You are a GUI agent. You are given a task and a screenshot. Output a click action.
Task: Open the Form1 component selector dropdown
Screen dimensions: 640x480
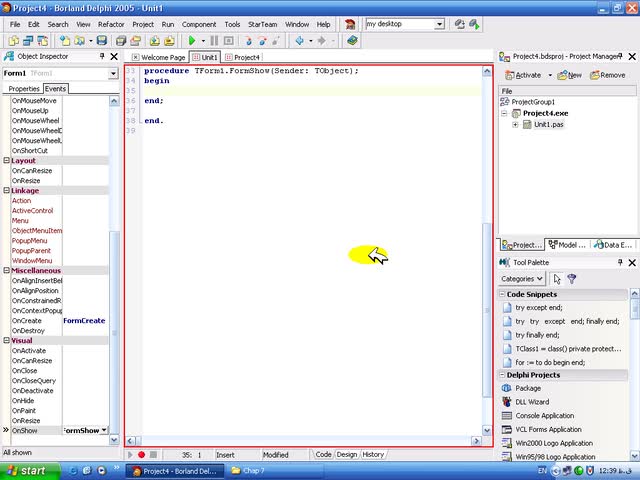113,73
